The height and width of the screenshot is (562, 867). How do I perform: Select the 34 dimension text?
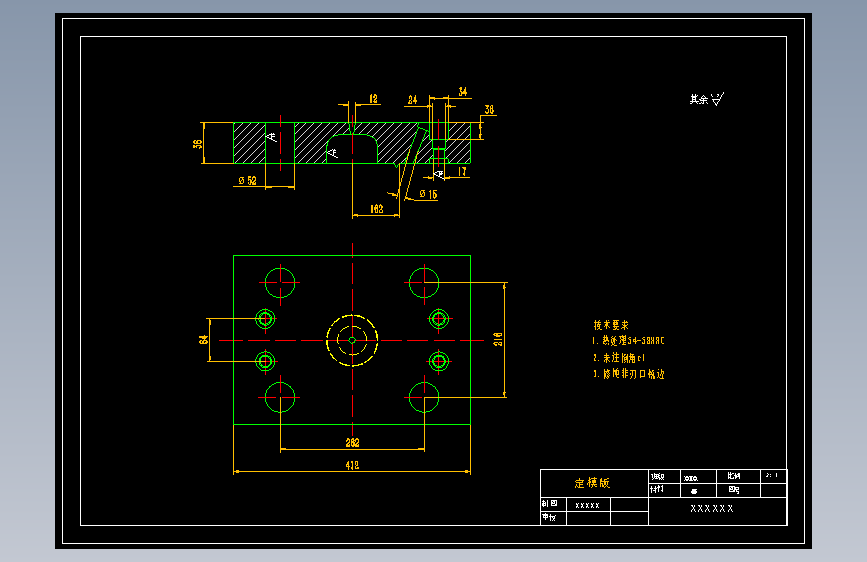tap(463, 91)
